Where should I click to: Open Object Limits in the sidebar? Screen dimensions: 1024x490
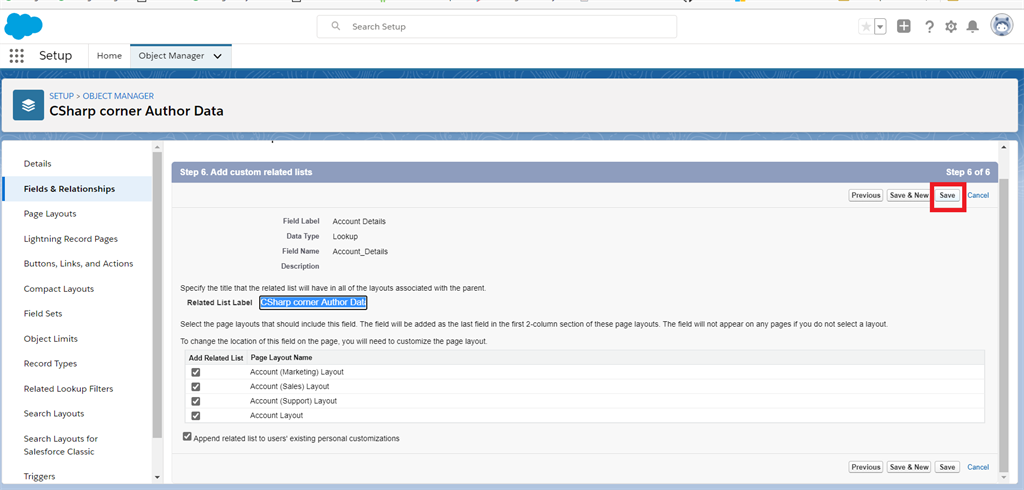(50, 338)
